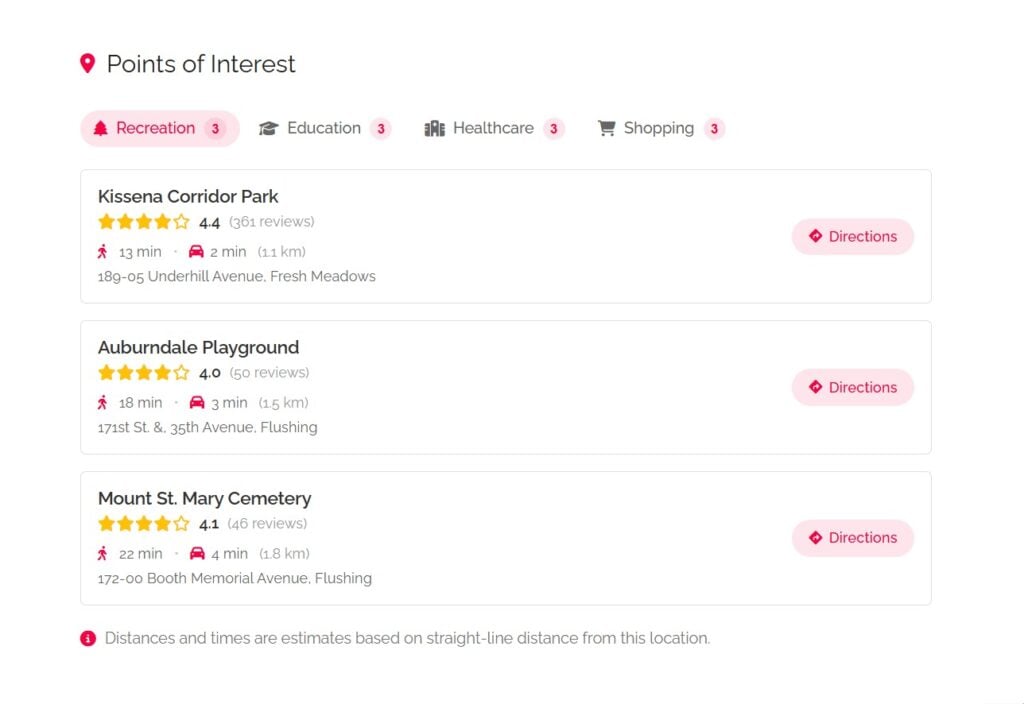Get directions to Auburndale Playground
This screenshot has height=704, width=1024.
click(x=852, y=388)
